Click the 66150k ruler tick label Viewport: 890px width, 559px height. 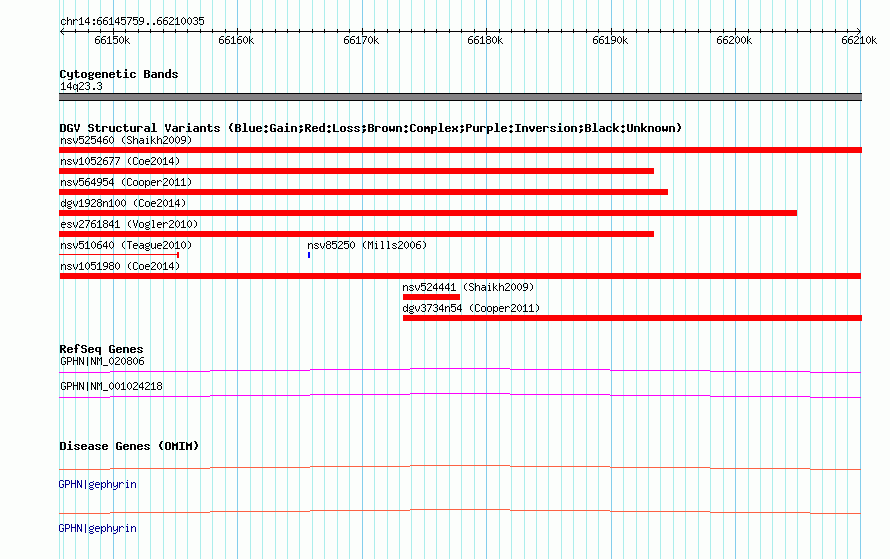[x=112, y=40]
